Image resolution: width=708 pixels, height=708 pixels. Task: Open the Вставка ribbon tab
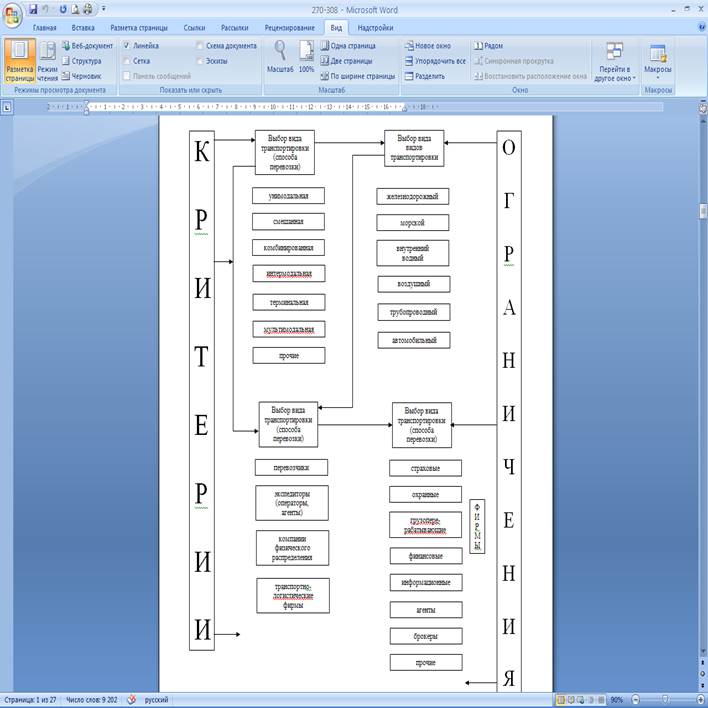(84, 28)
